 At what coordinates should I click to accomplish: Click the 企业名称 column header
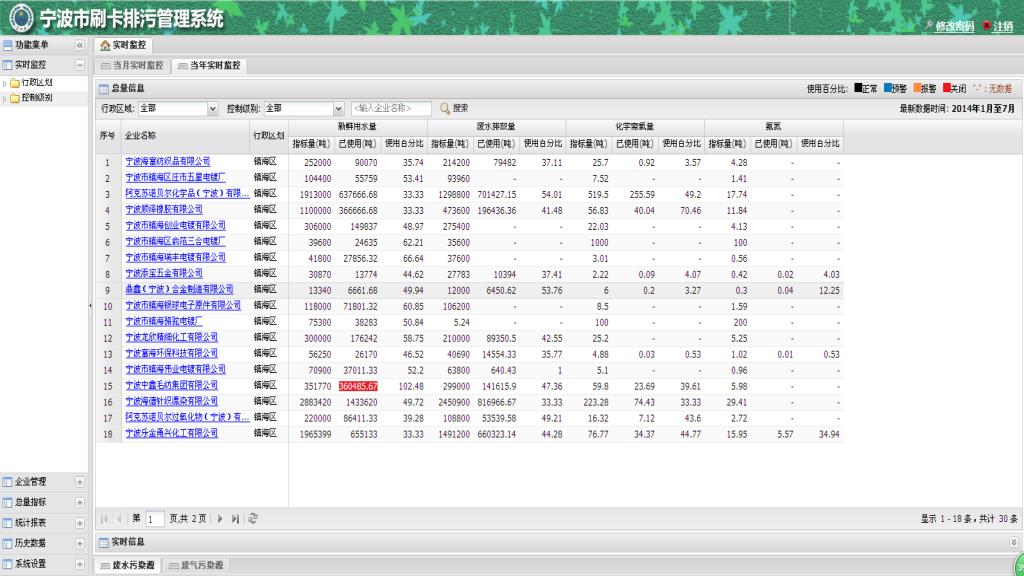(185, 136)
